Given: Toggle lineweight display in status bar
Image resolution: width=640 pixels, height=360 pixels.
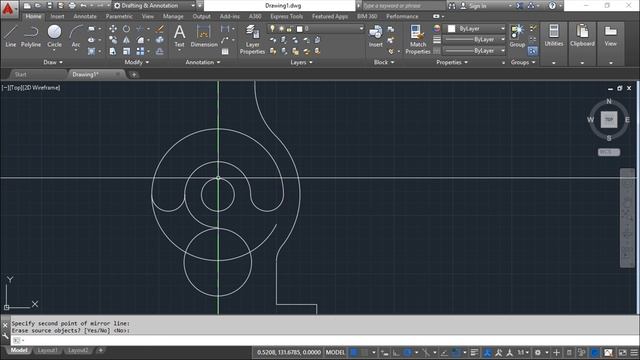Looking at the screenshot, I should [474, 353].
